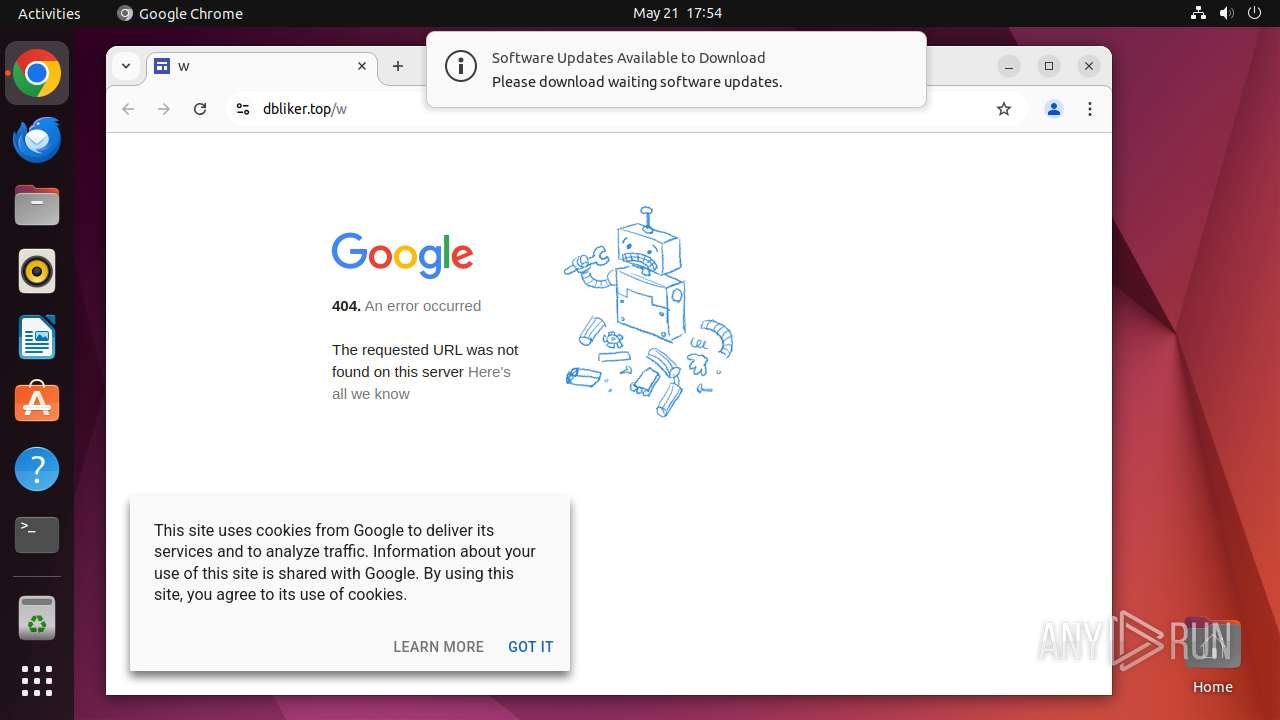Click the Software Updates notification
The height and width of the screenshot is (720, 1280).
pyautogui.click(x=676, y=70)
